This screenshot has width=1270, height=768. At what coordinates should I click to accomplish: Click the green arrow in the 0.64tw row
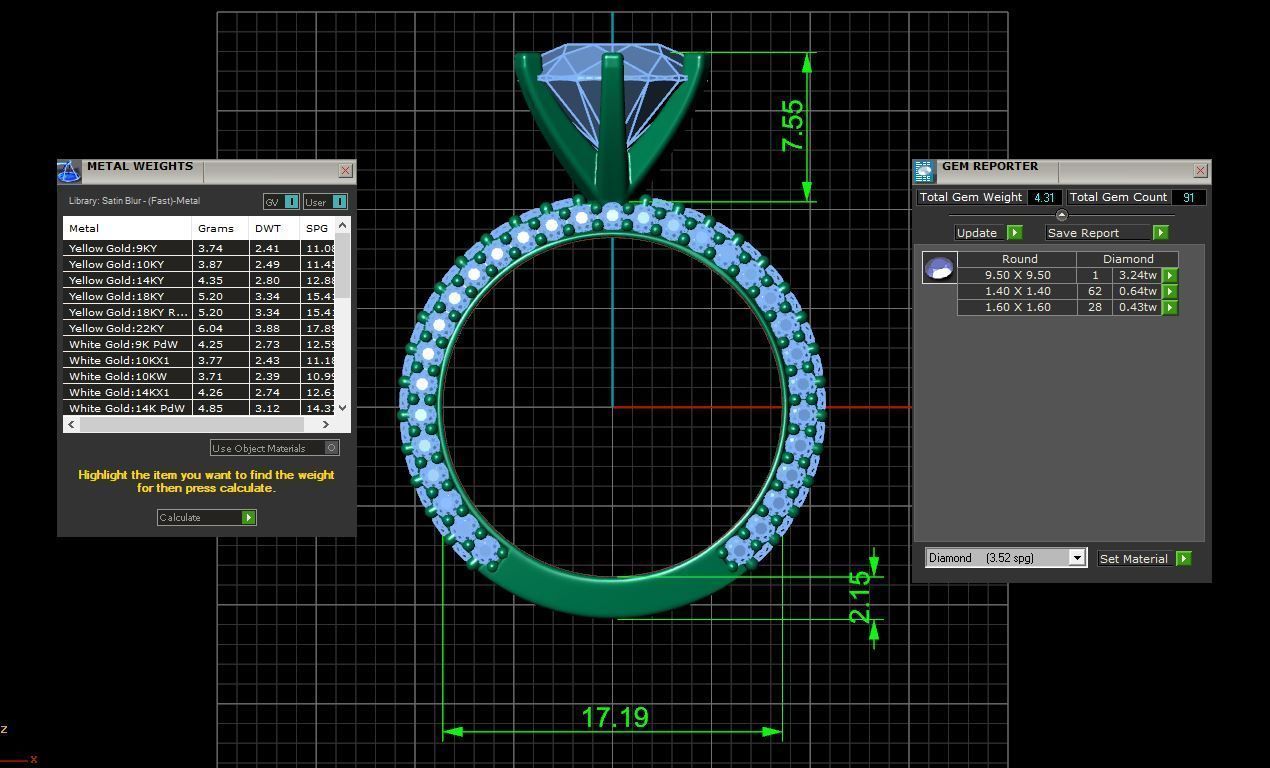(x=1170, y=291)
